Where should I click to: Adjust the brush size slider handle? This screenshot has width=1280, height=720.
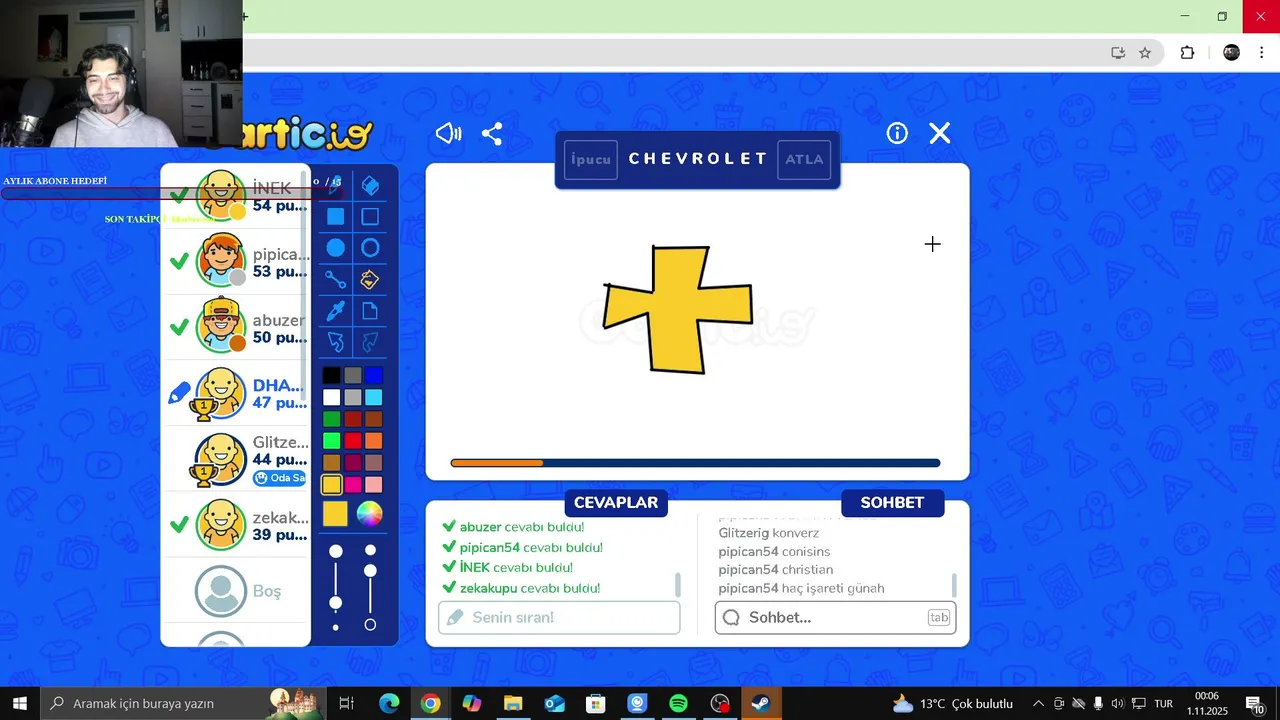click(x=336, y=602)
